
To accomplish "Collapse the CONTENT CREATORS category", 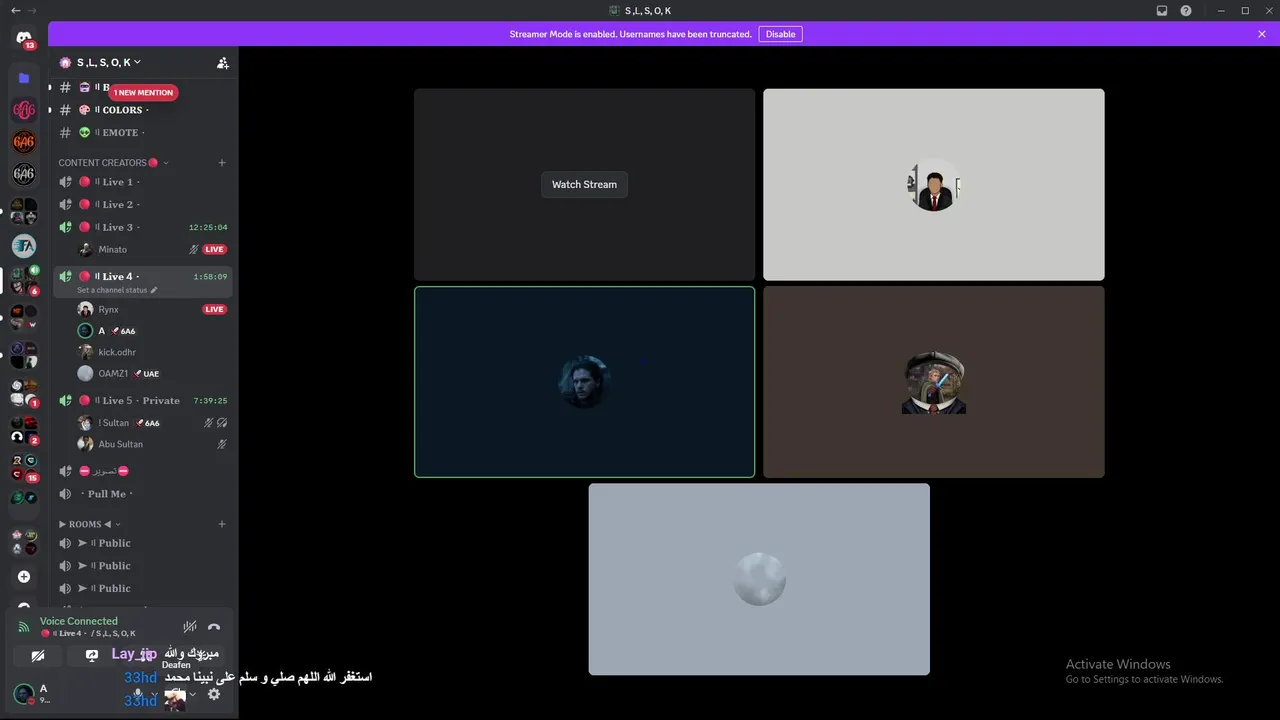I will tap(113, 162).
